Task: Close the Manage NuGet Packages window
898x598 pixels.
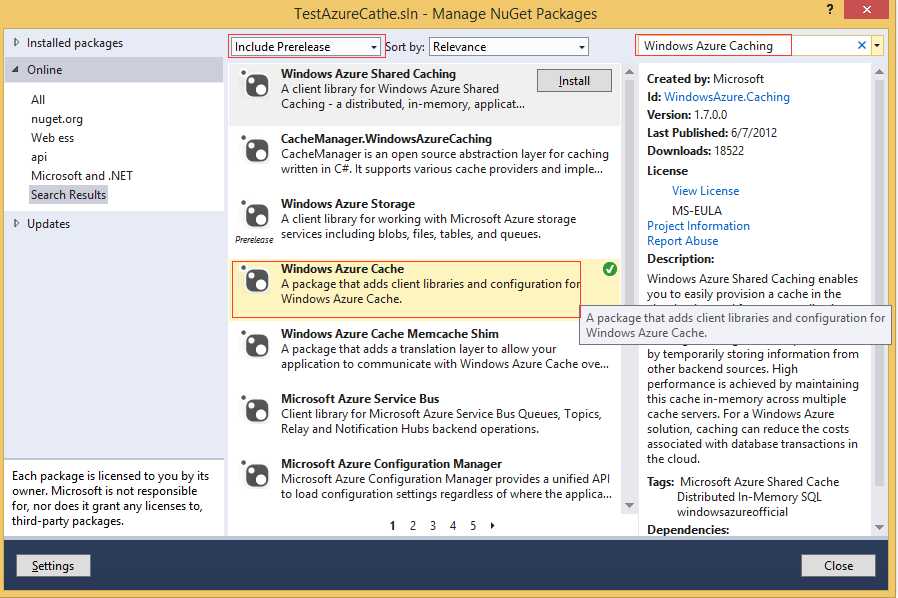Action: pyautogui.click(x=867, y=9)
